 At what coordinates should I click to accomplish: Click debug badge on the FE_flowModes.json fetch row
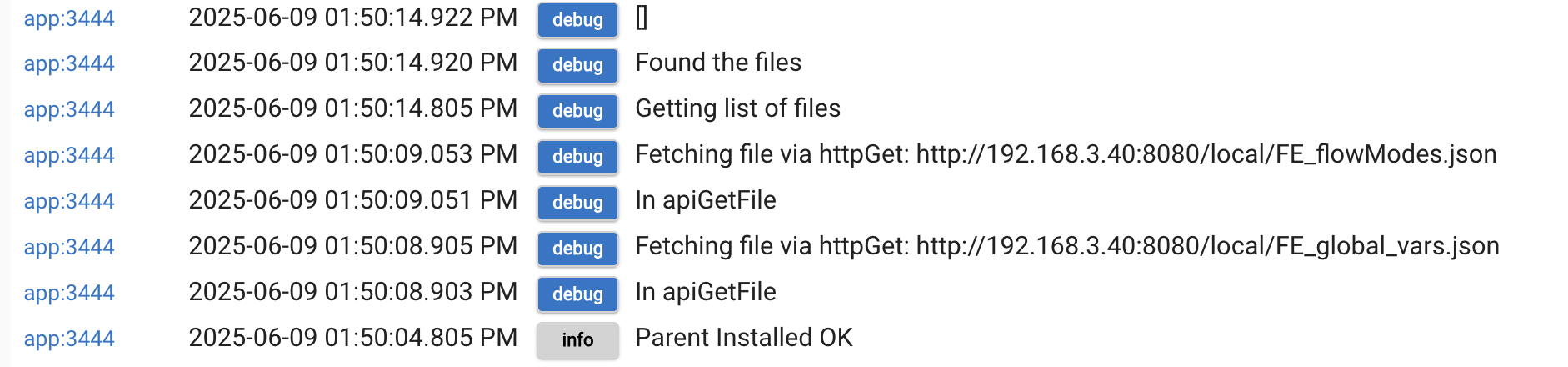[577, 157]
